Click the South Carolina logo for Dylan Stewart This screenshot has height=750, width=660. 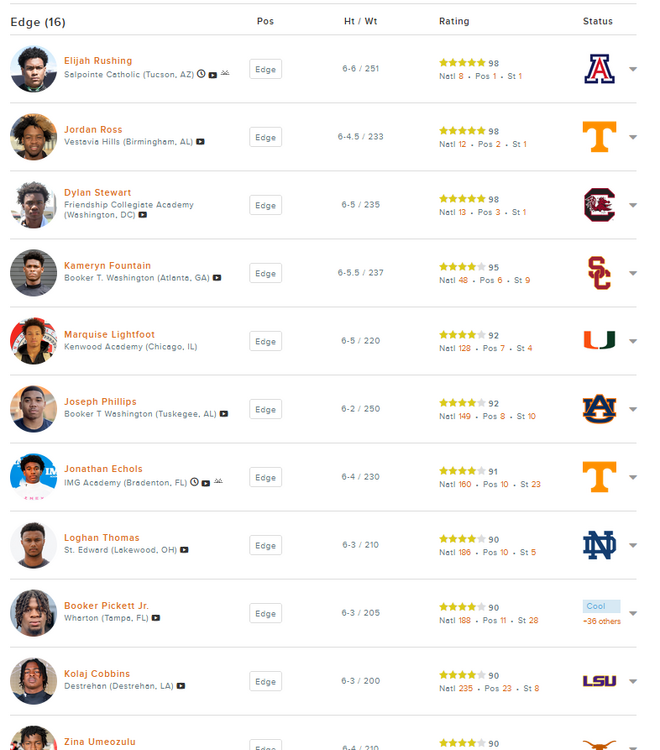[599, 205]
